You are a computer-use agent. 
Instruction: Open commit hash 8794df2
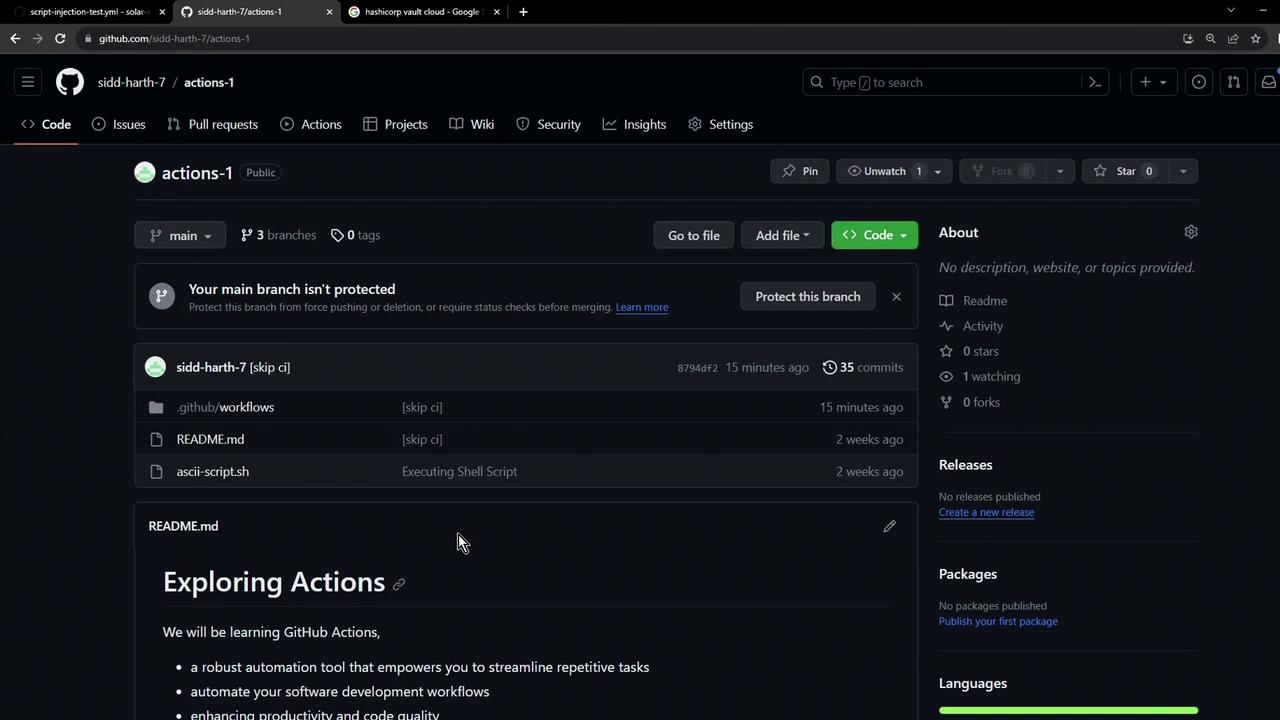(697, 368)
